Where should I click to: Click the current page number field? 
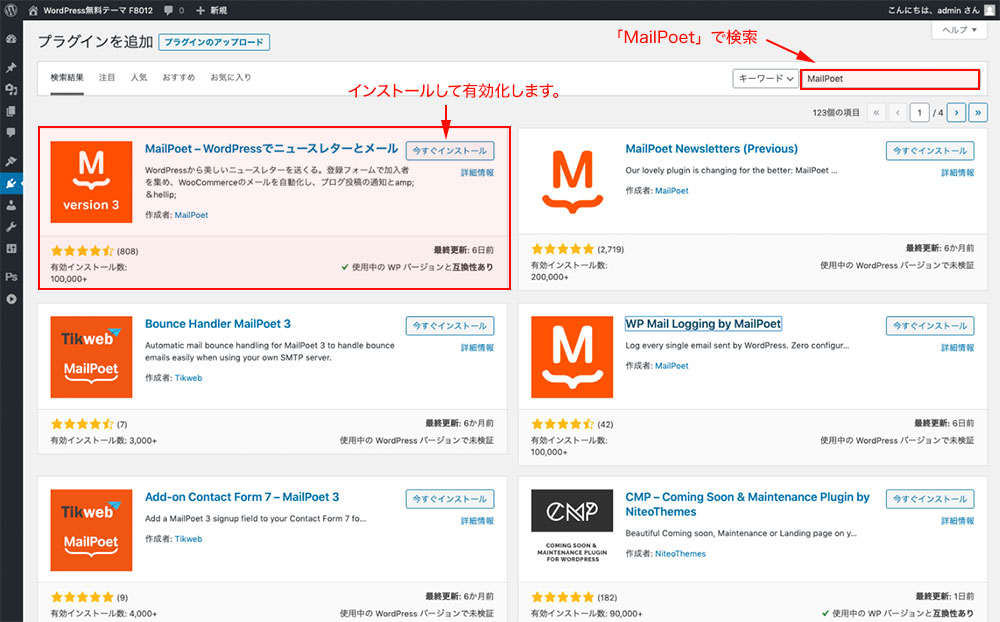pyautogui.click(x=919, y=112)
